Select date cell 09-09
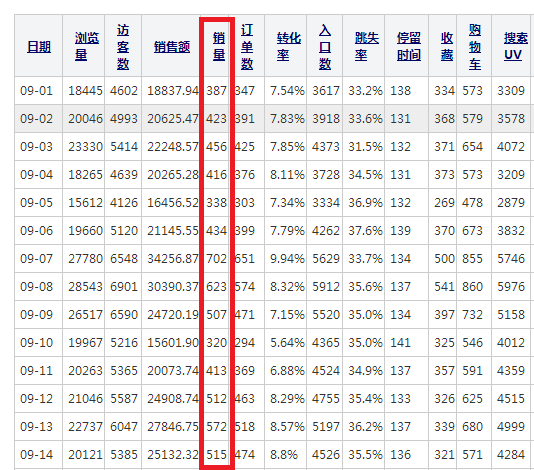Image resolution: width=534 pixels, height=470 pixels. 36,314
